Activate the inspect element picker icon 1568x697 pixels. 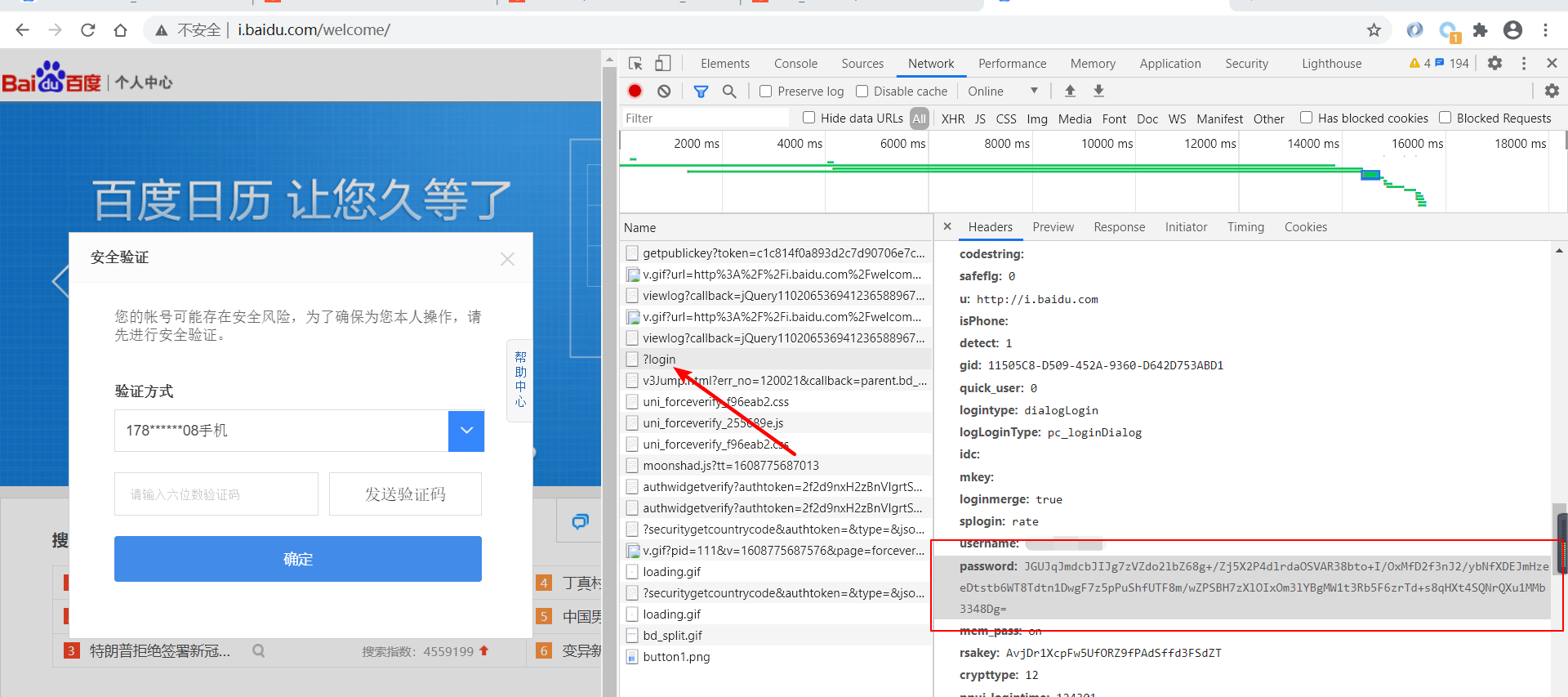(x=635, y=64)
